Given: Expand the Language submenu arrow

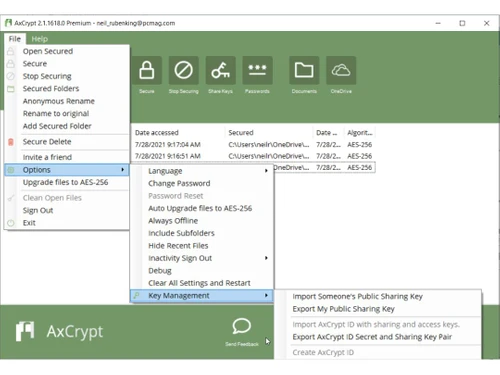Looking at the screenshot, I should (x=266, y=171).
